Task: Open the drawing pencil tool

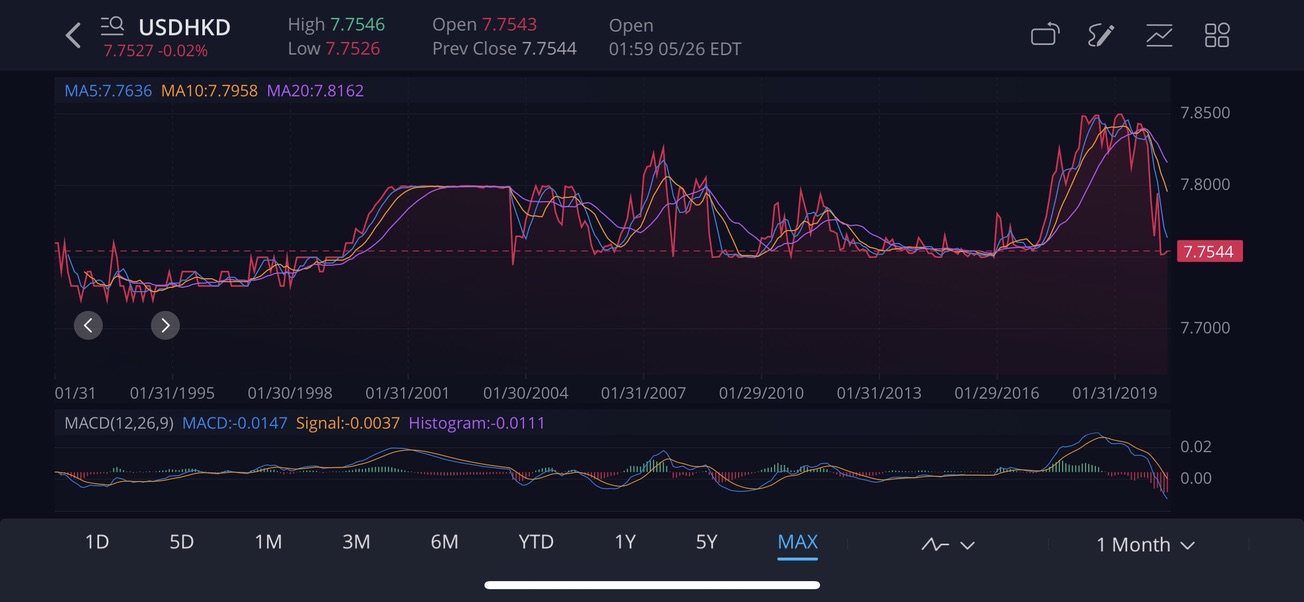Action: (1101, 36)
